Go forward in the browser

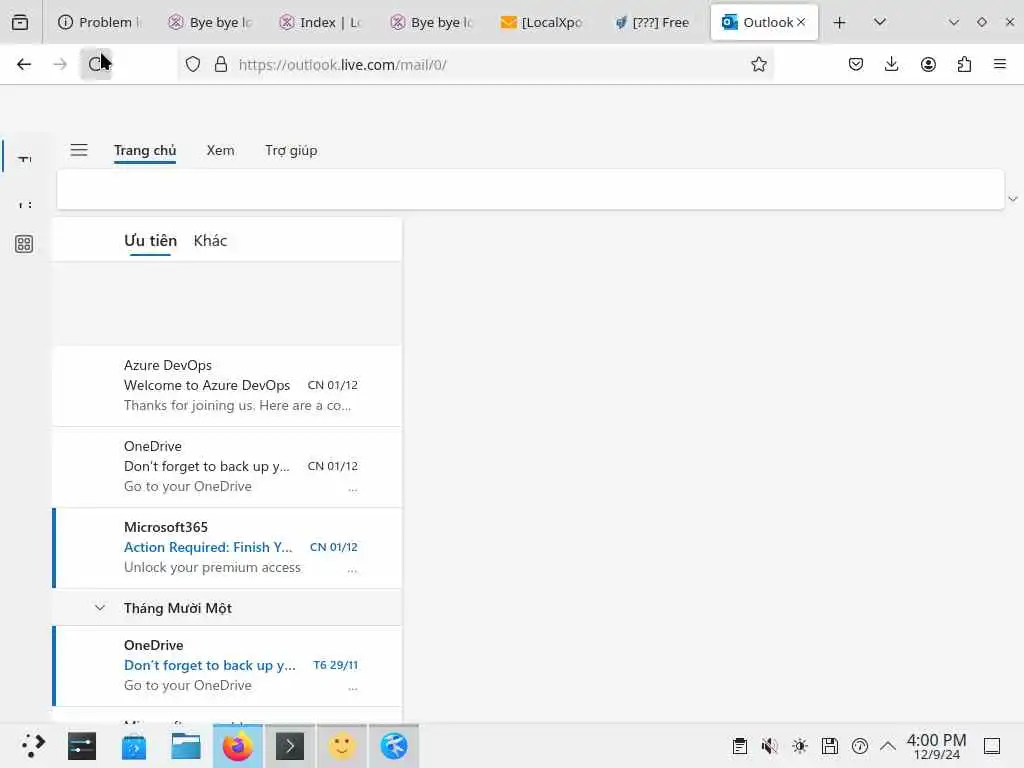(x=60, y=64)
